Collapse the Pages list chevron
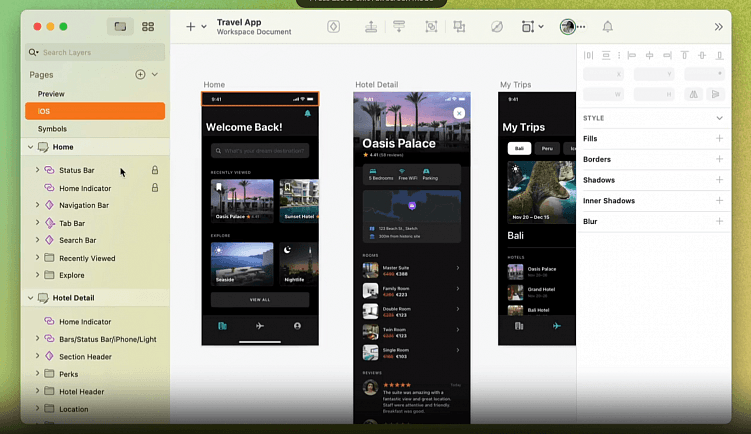Screen dimensions: 751x434 tap(155, 74)
